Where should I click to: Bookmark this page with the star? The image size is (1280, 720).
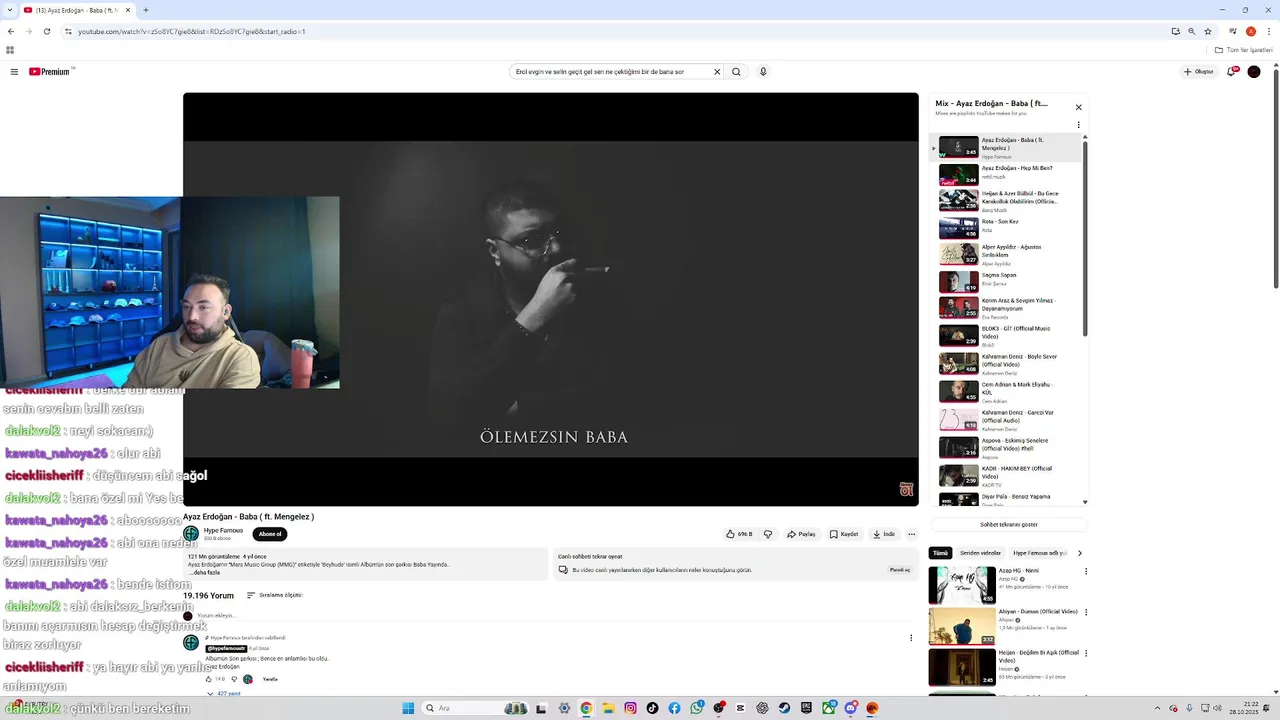click(x=1208, y=31)
